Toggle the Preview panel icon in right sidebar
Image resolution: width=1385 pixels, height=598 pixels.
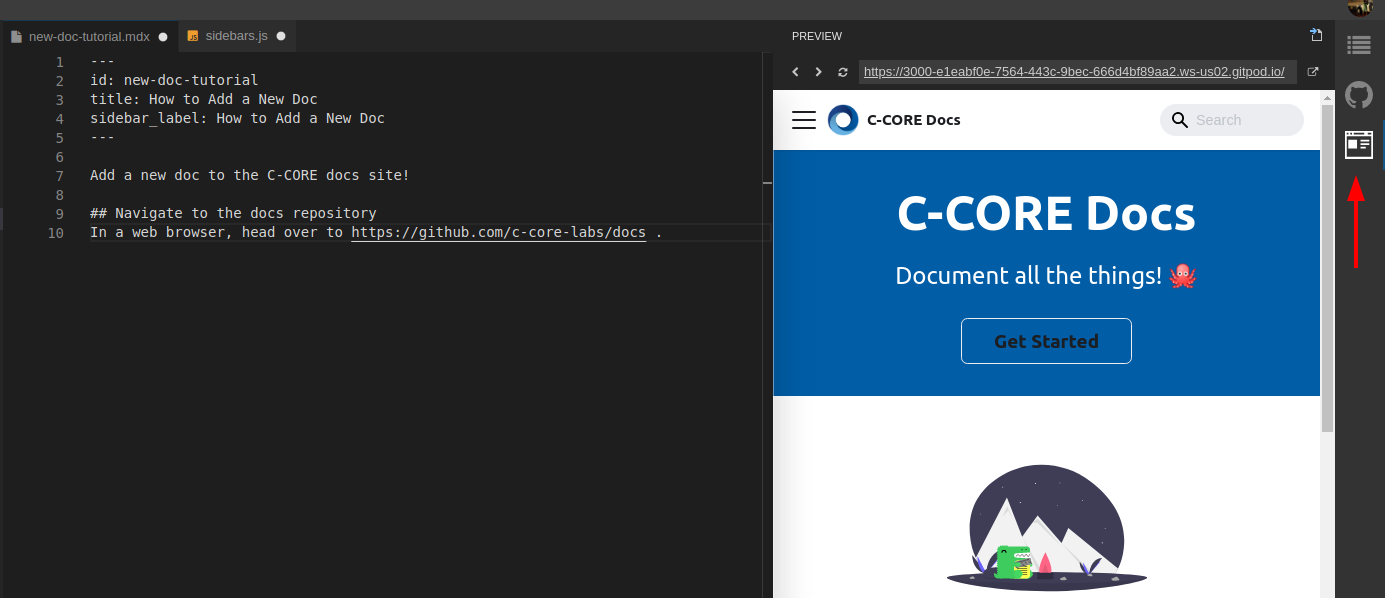point(1358,146)
